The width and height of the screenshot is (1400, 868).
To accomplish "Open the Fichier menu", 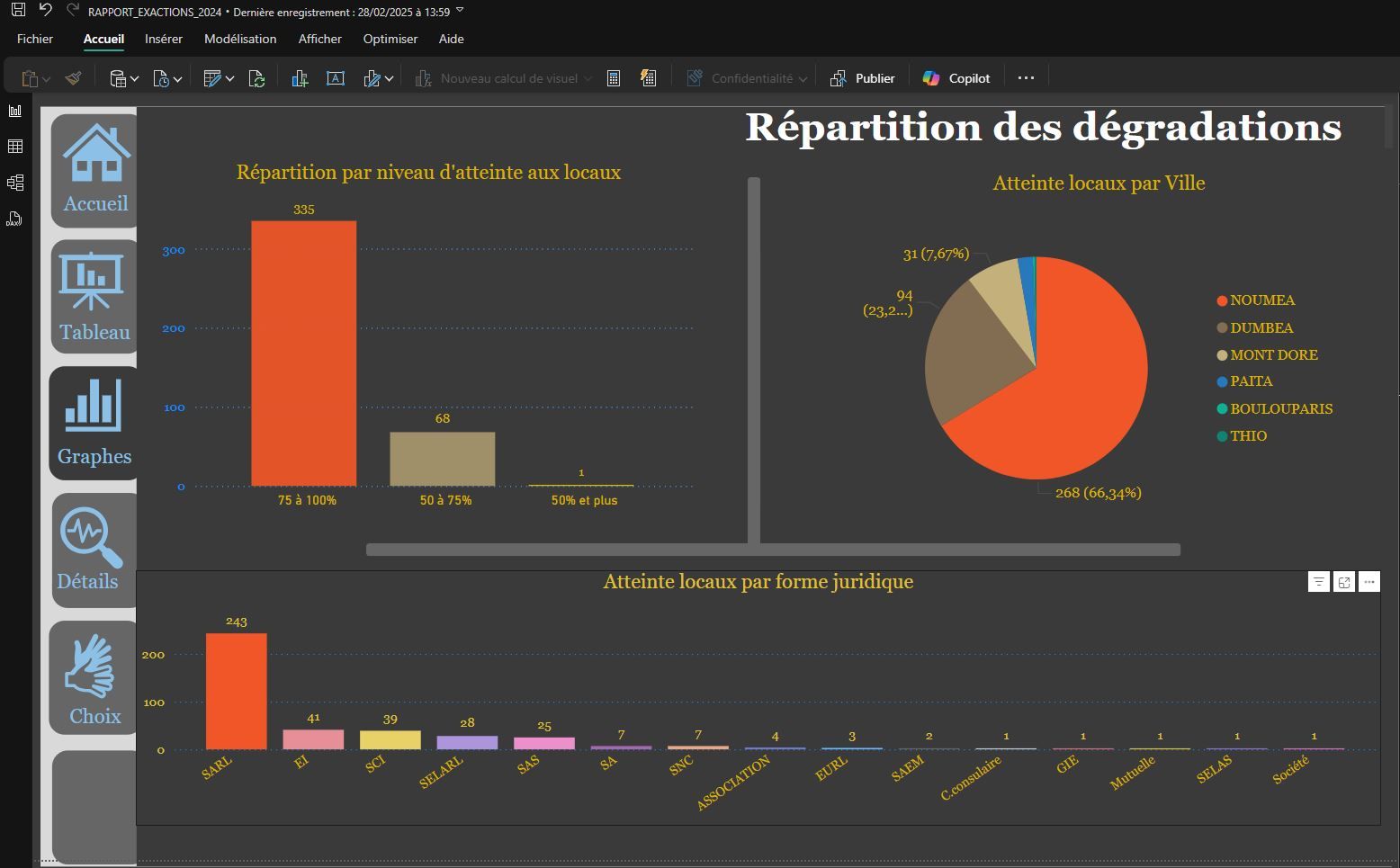I will [x=35, y=39].
